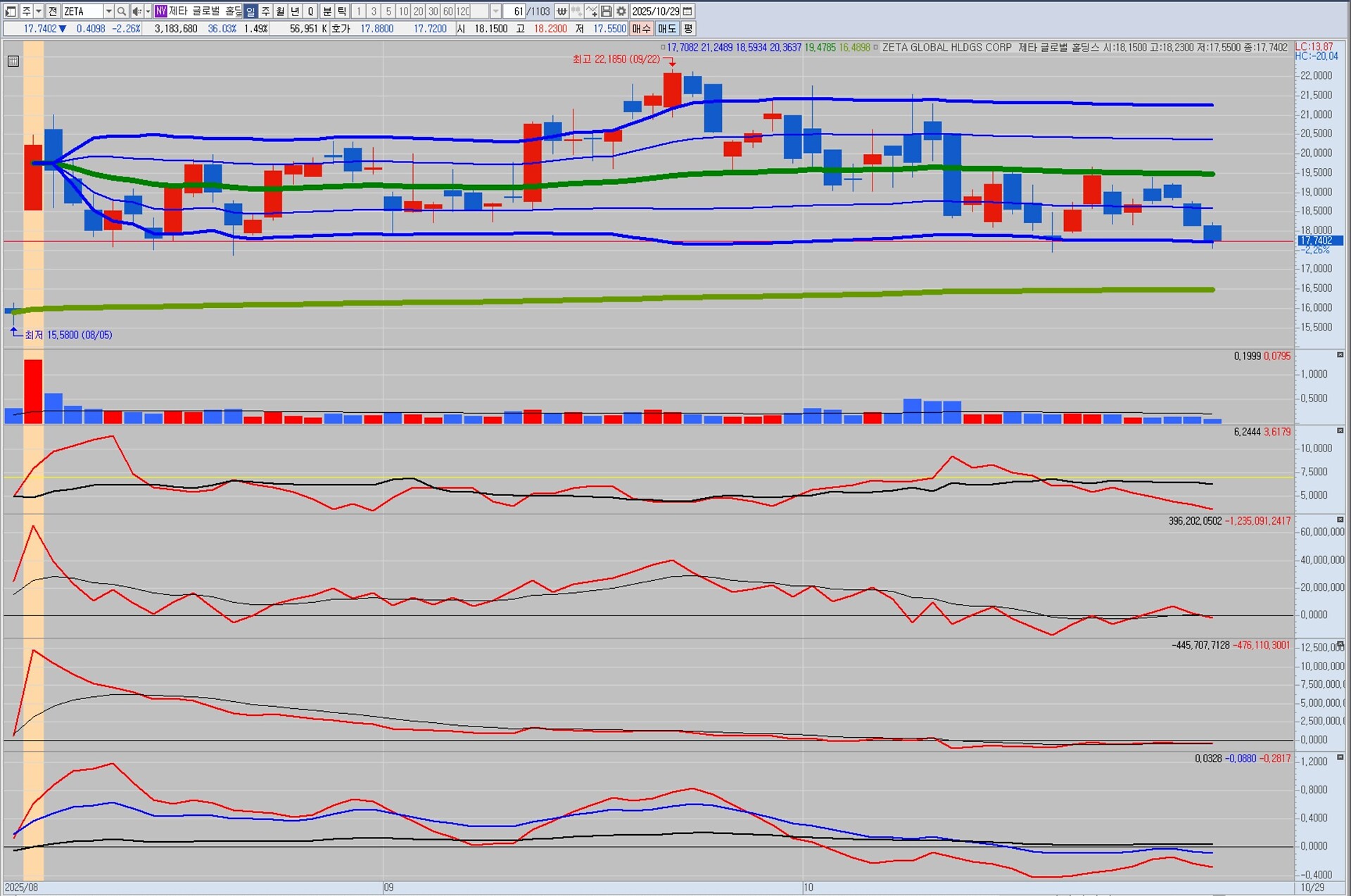The width and height of the screenshot is (1351, 896).
Task: Click the floppy disk save icon
Action: [x=607, y=11]
